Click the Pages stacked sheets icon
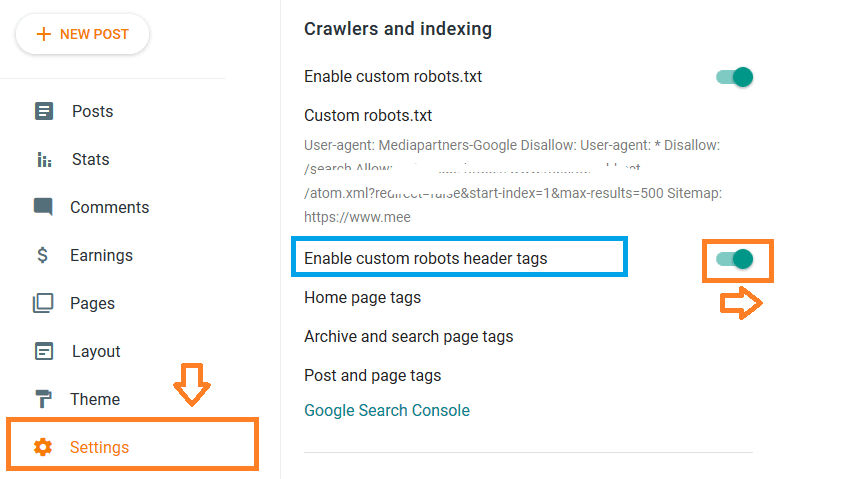 43,303
